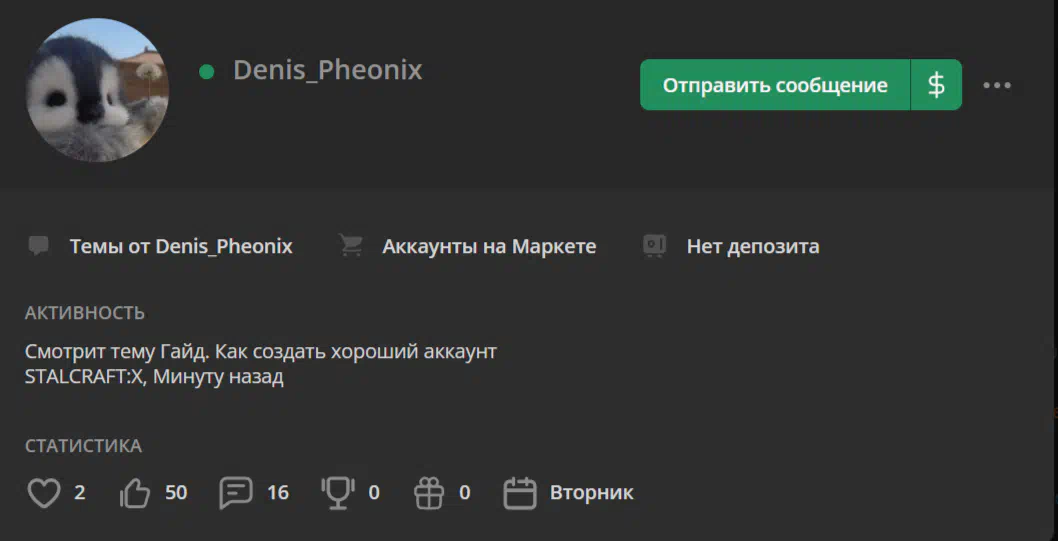Click the Вторник registration date text
1058x541 pixels.
point(592,493)
